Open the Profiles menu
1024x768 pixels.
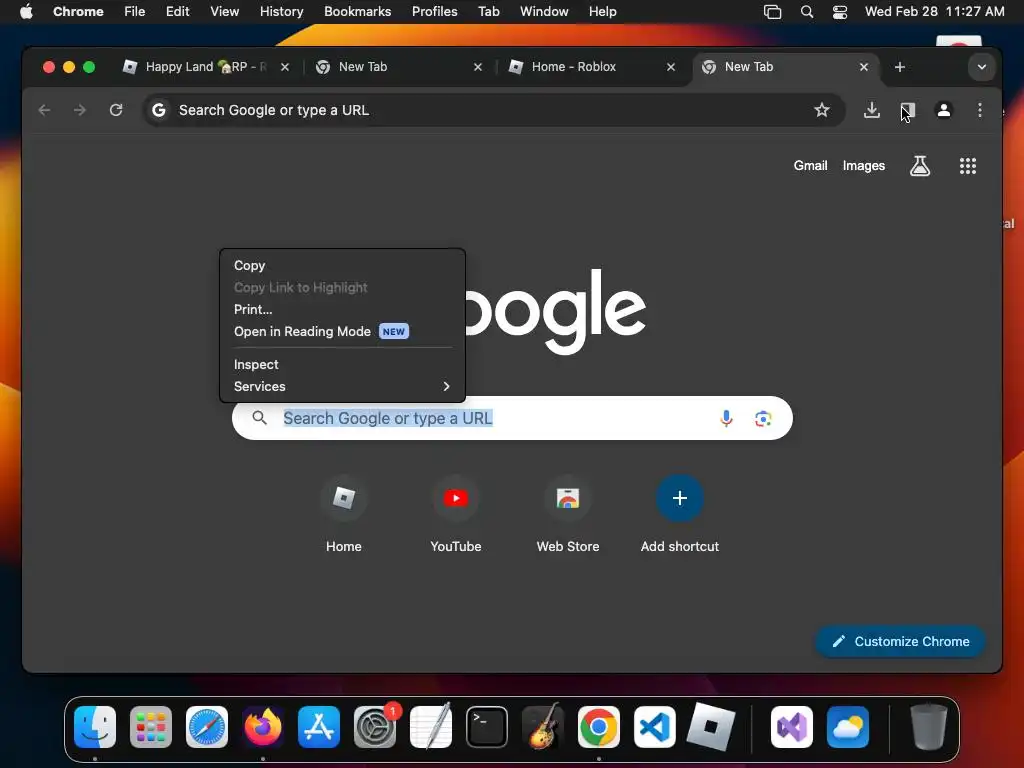(x=435, y=12)
